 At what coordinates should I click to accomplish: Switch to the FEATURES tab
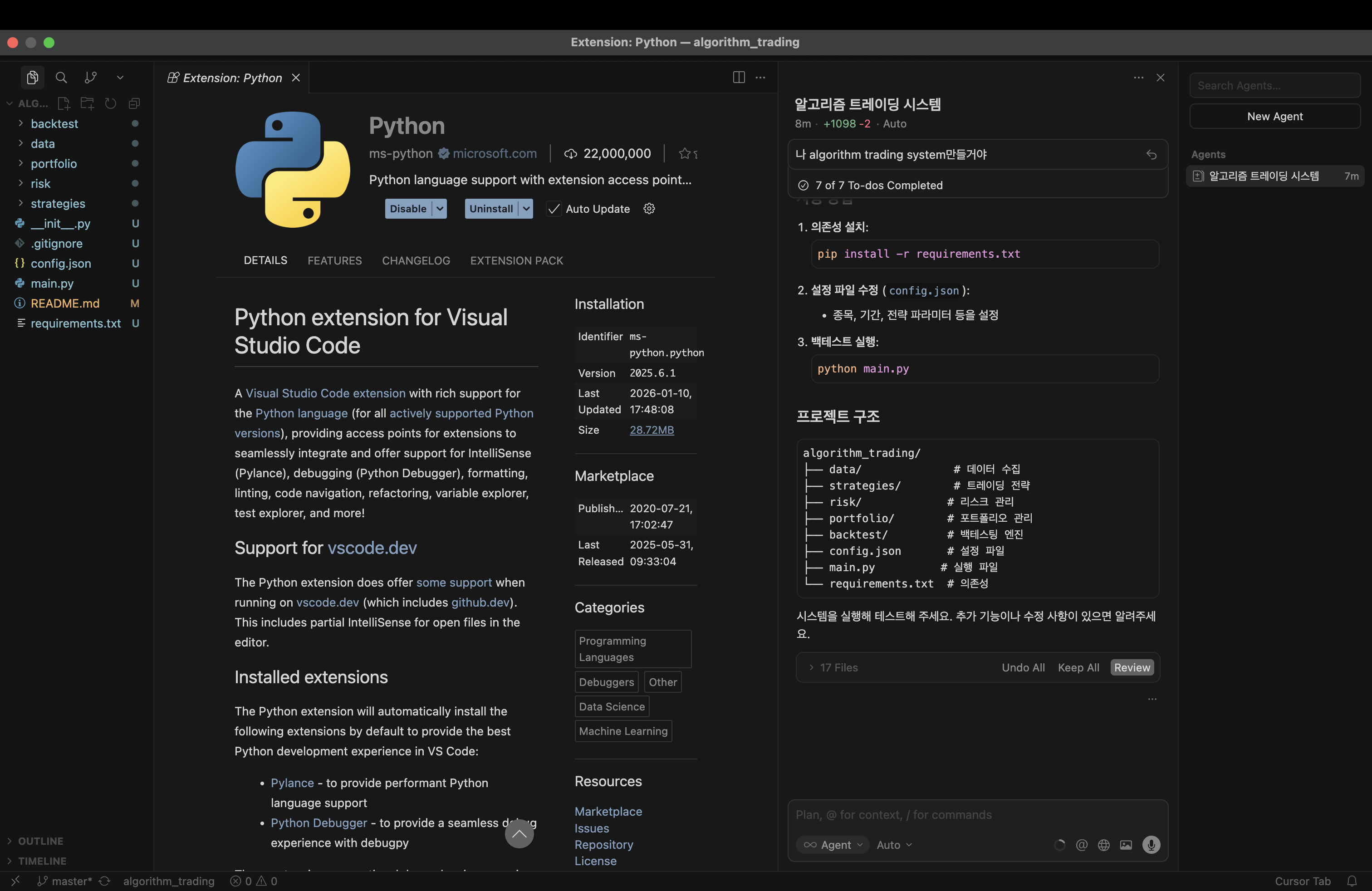(334, 260)
